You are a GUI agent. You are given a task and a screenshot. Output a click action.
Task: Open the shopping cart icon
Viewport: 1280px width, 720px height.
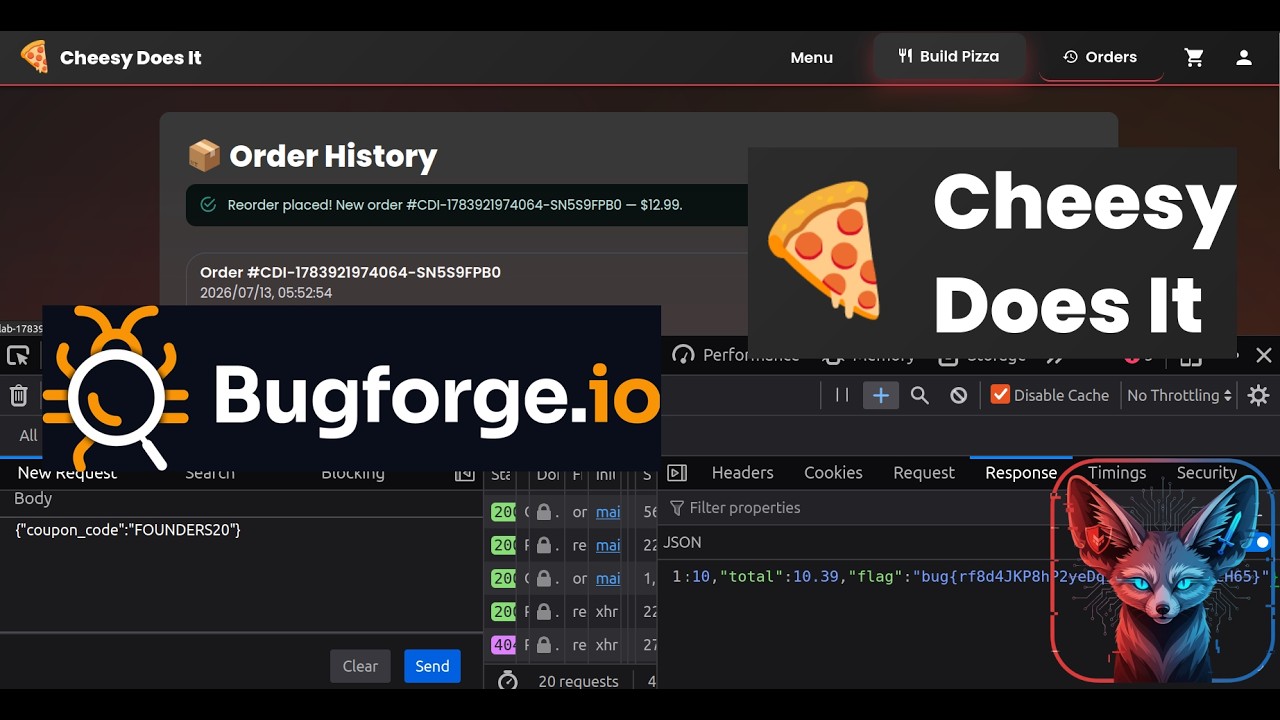click(x=1194, y=58)
